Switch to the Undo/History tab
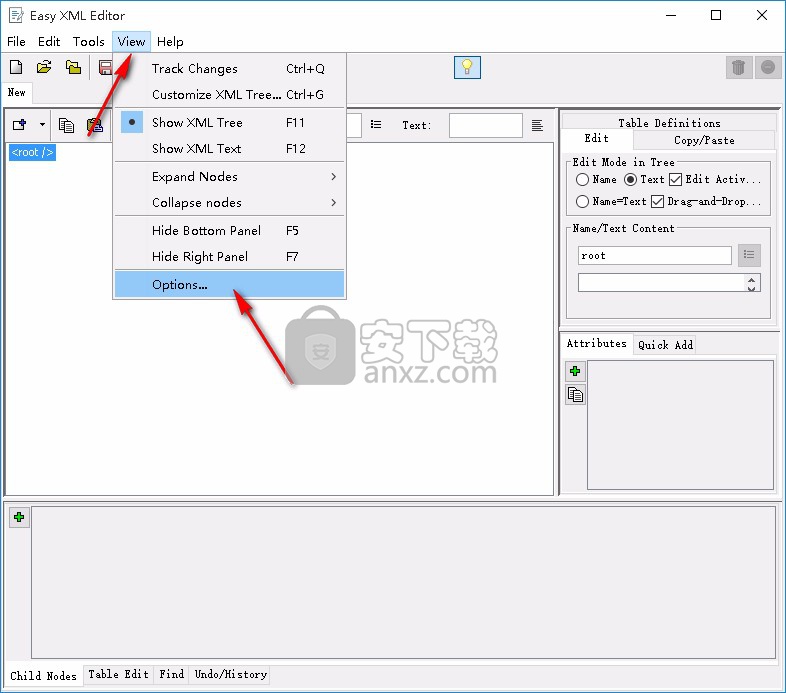Viewport: 786px width, 693px height. [x=231, y=674]
